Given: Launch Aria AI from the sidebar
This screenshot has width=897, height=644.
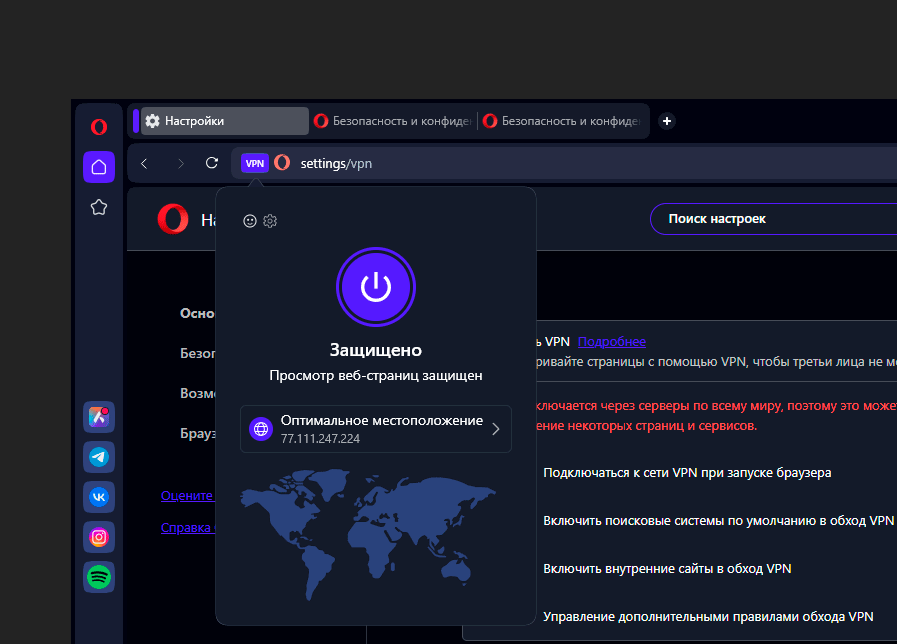Looking at the screenshot, I should (99, 417).
